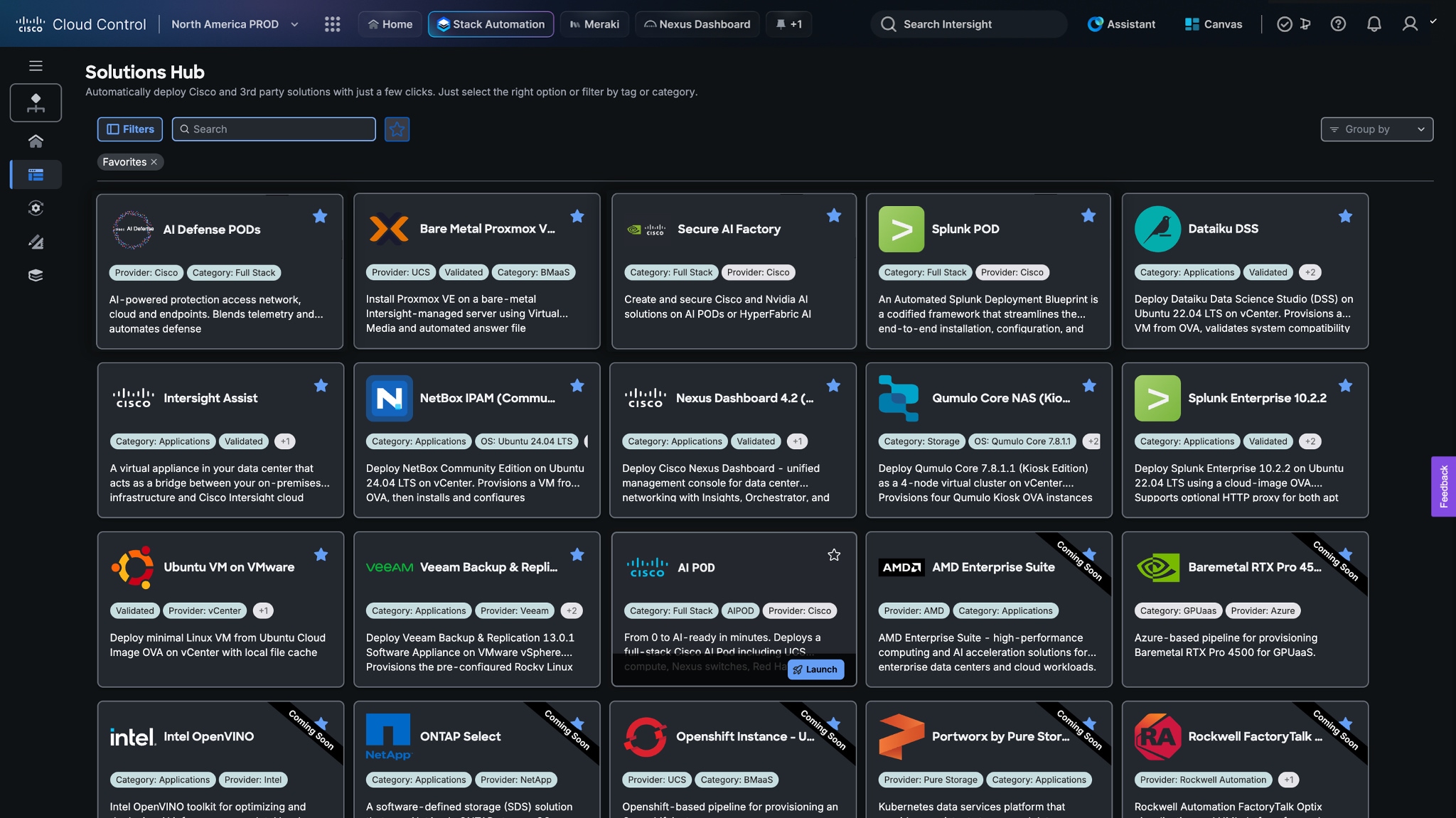Image resolution: width=1456 pixels, height=818 pixels.
Task: Expand +2 tags on Dataiku DSS card
Action: 1310,272
